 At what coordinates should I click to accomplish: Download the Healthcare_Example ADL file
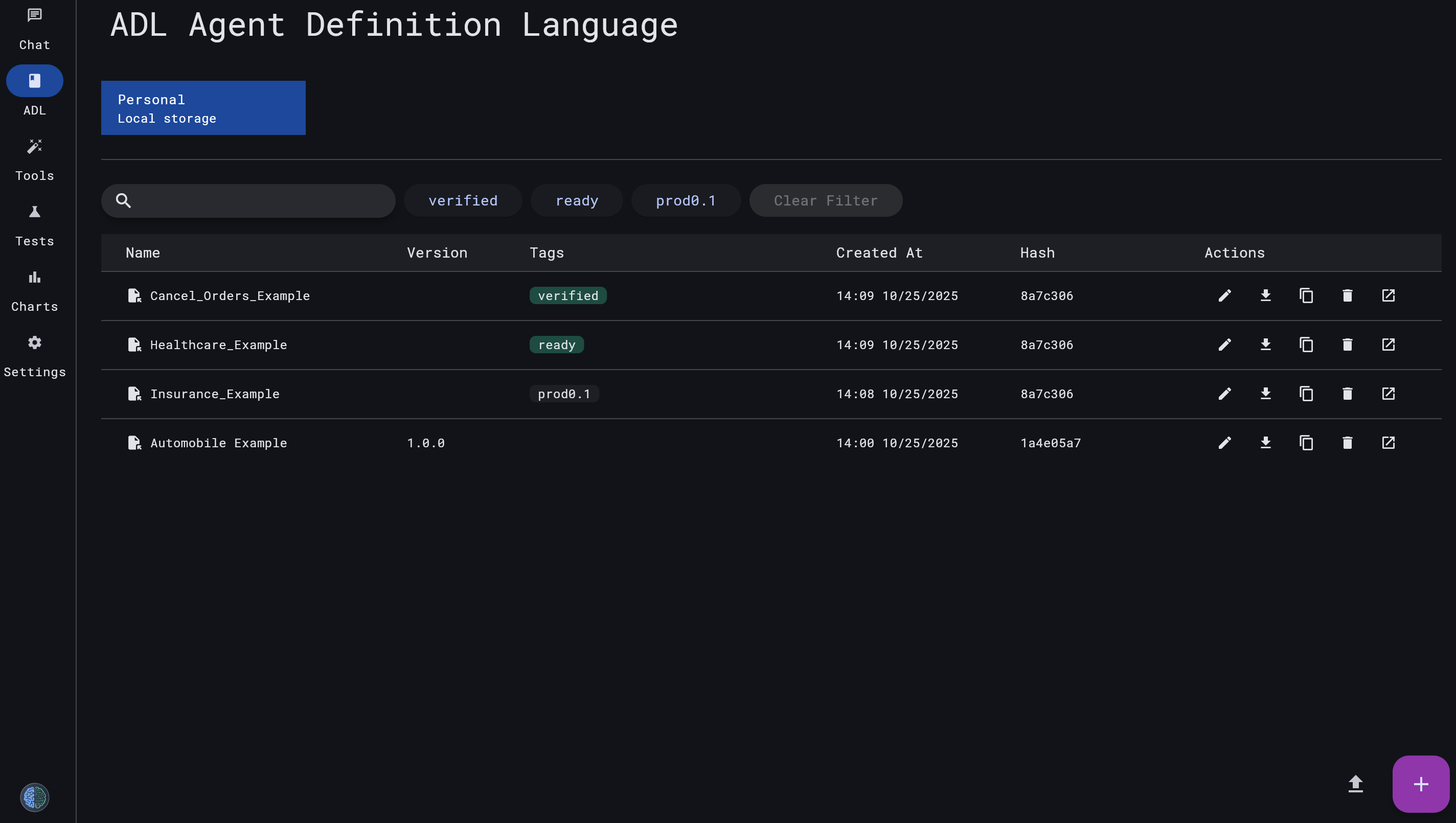coord(1265,345)
